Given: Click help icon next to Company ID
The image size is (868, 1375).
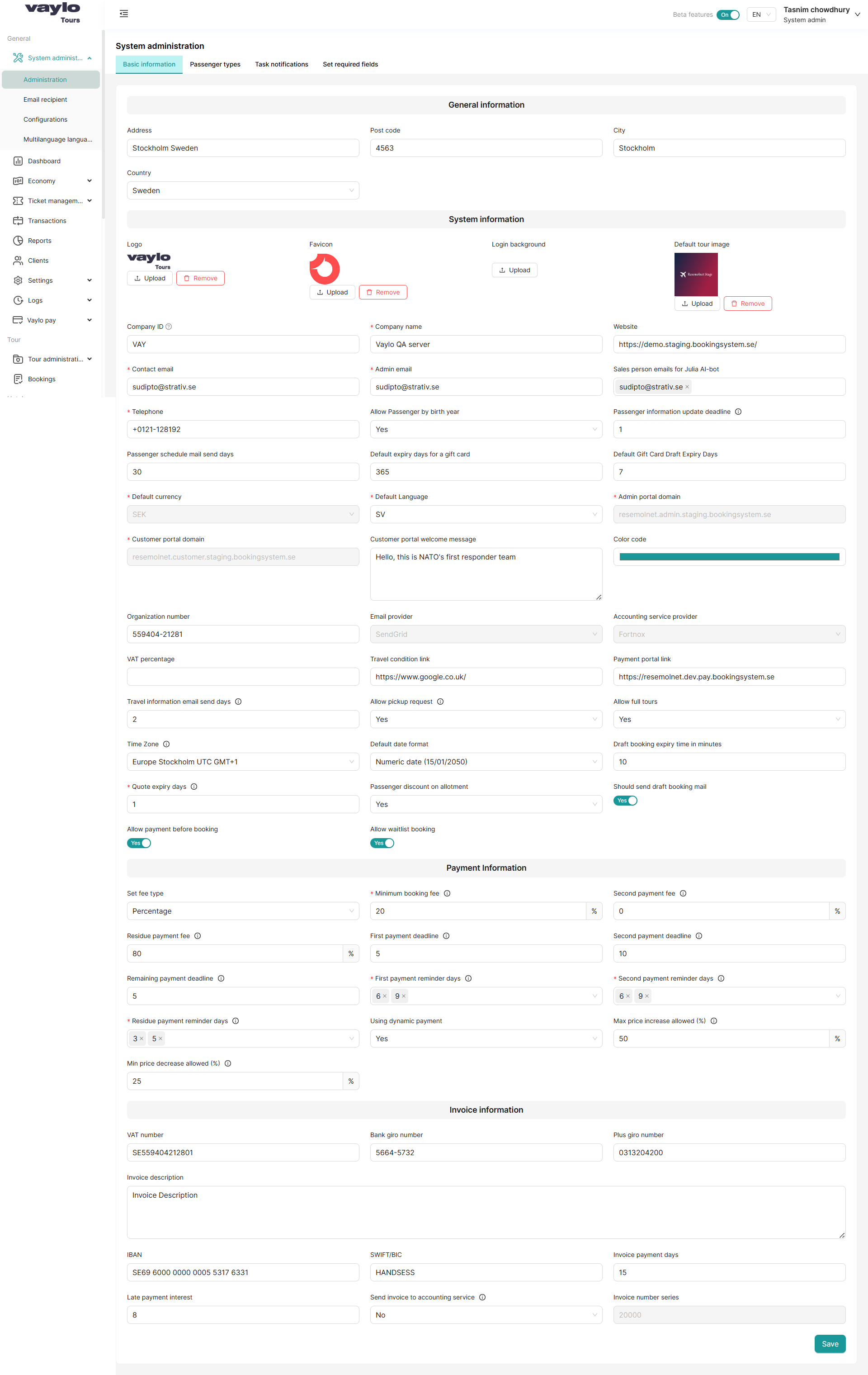Looking at the screenshot, I should point(169,327).
